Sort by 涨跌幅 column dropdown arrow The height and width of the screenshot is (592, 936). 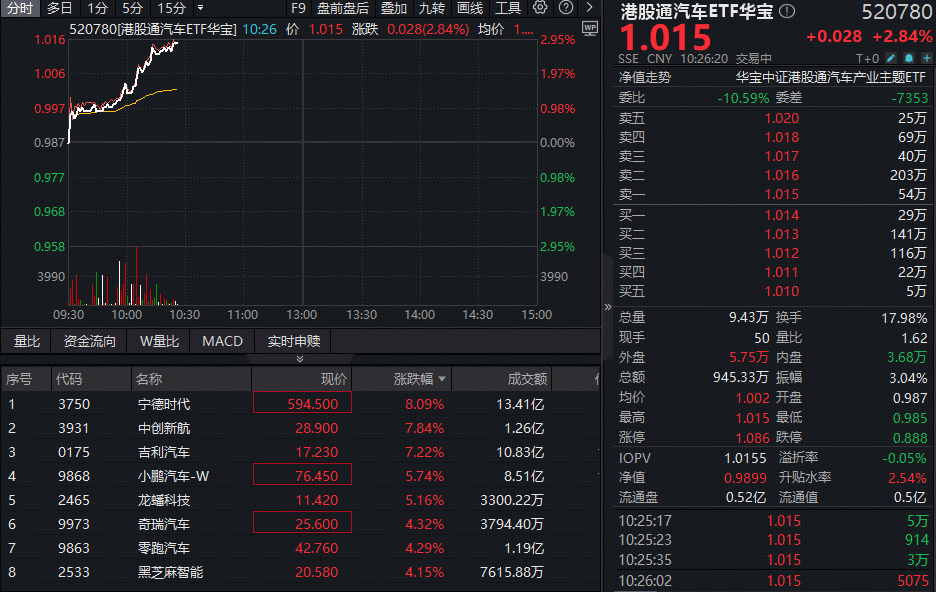click(442, 380)
